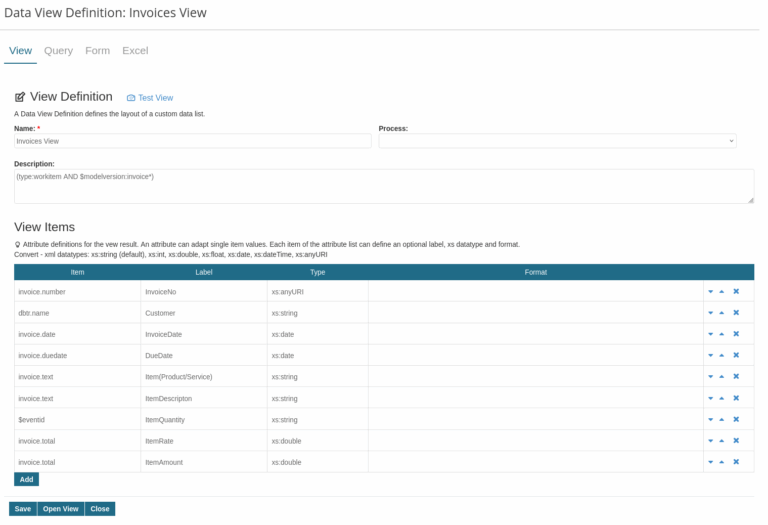Edit the ItemDescripton label field

[204, 399]
